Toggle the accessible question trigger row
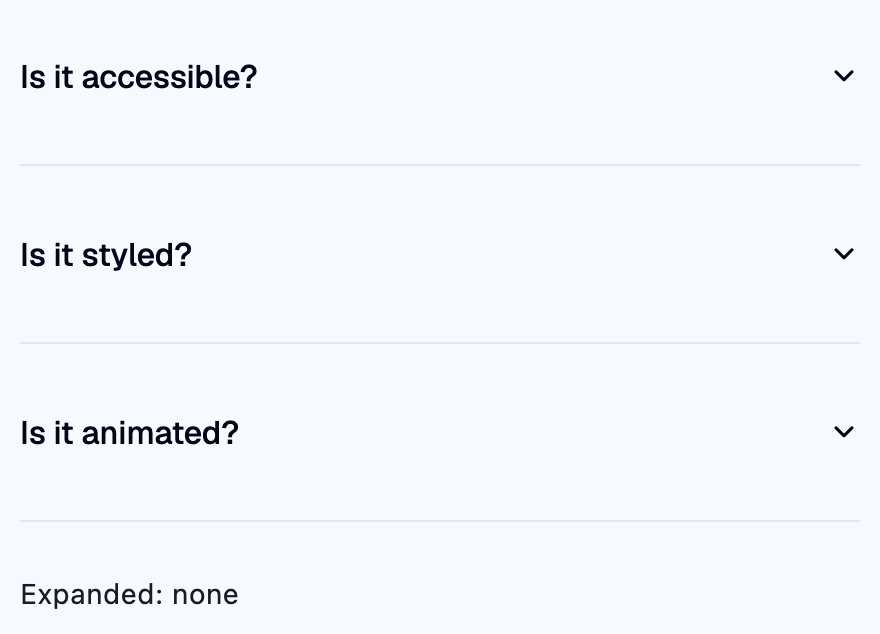 click(x=440, y=76)
